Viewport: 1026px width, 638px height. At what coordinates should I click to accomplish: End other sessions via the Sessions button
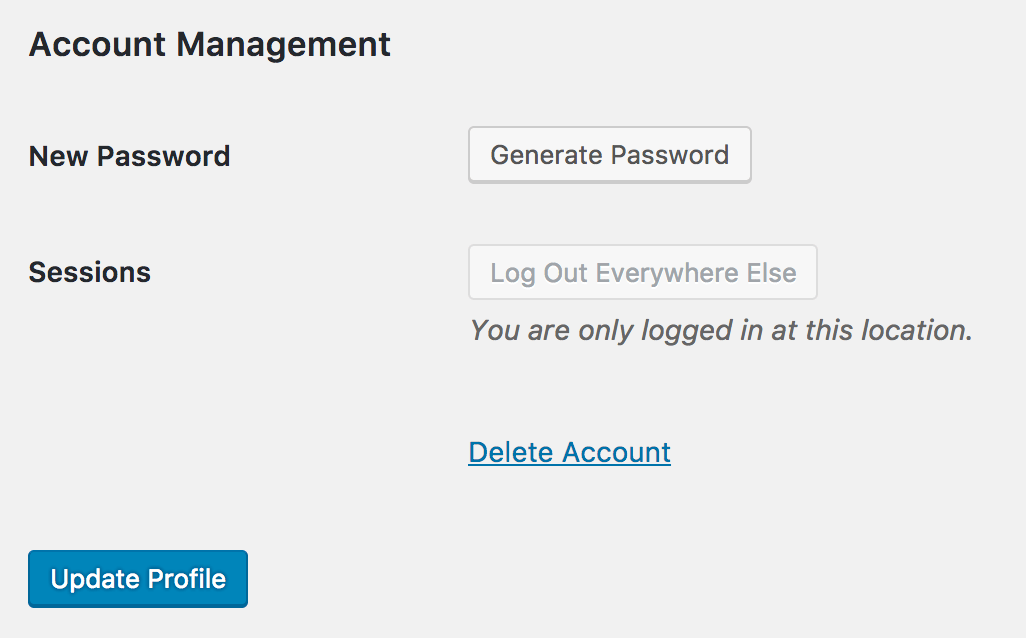(643, 273)
